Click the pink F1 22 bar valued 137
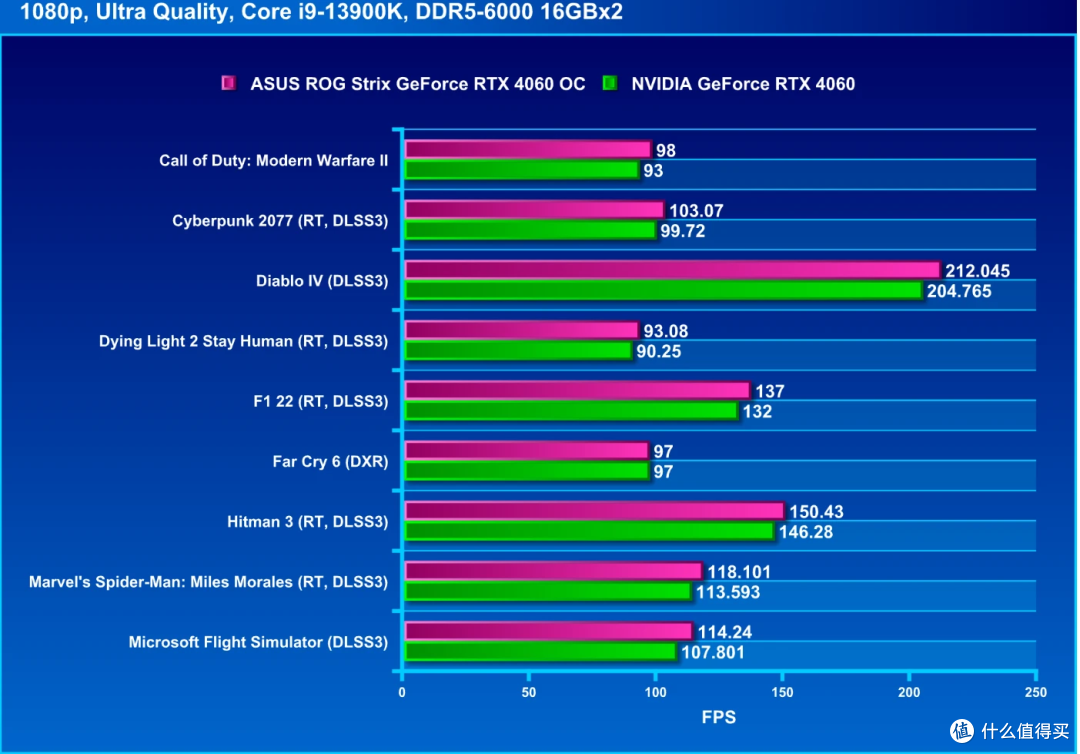Viewport: 1080px width, 754px height. (577, 390)
